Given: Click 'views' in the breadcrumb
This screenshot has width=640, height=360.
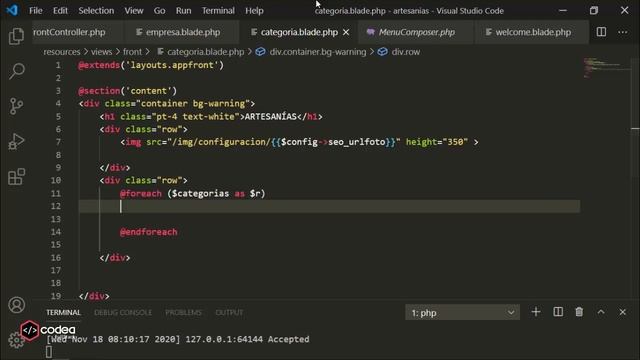Looking at the screenshot, I should click(101, 52).
